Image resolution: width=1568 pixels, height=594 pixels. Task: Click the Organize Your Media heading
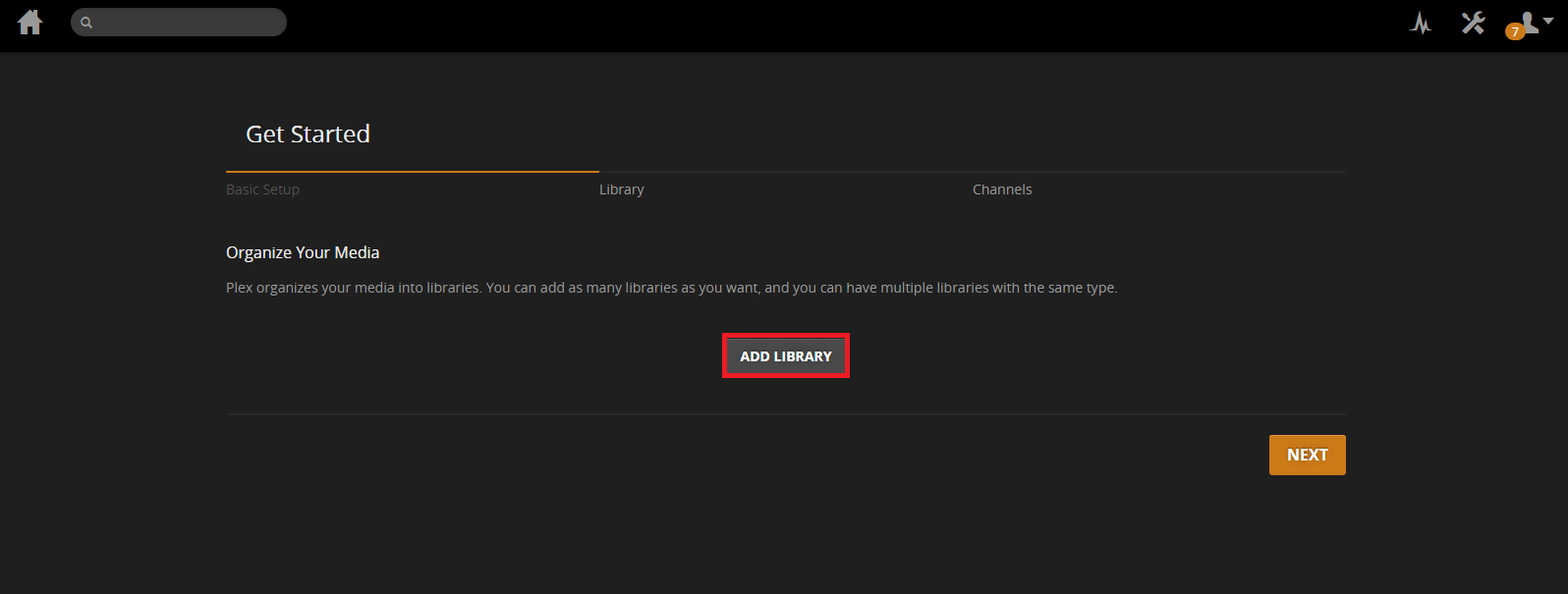[303, 252]
